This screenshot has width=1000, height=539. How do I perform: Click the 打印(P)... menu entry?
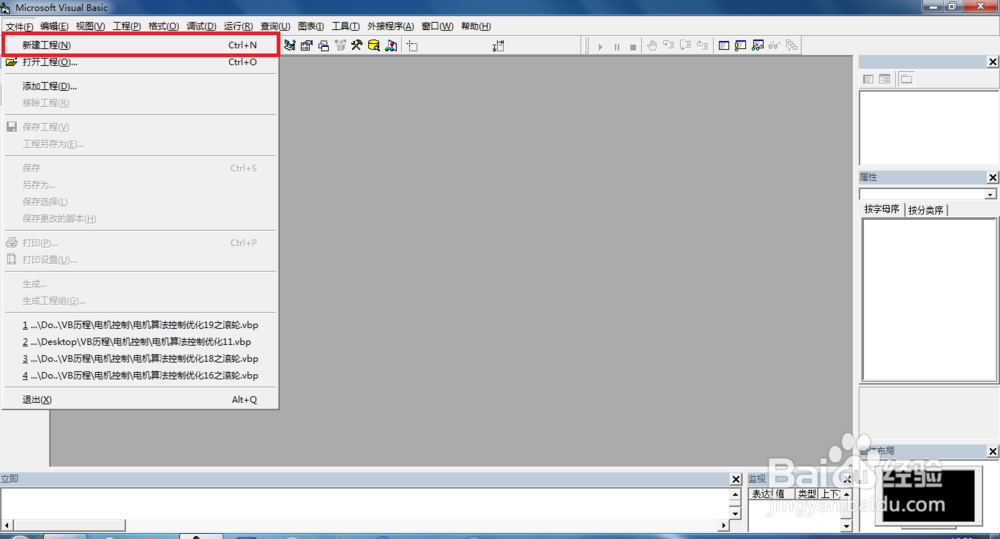(x=140, y=243)
